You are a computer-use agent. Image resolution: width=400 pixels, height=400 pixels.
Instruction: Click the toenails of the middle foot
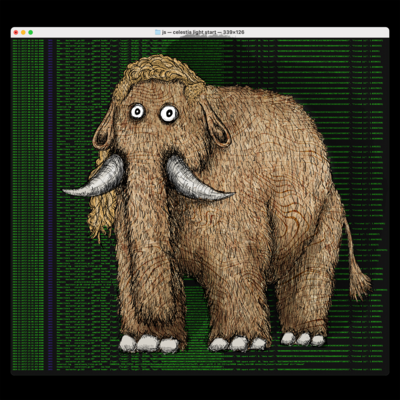(x=238, y=344)
